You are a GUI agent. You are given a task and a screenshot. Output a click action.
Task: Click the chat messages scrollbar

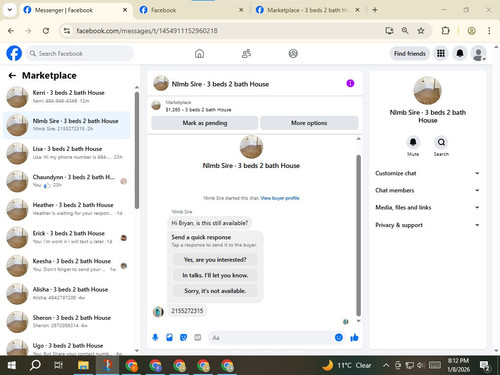pyautogui.click(x=359, y=235)
